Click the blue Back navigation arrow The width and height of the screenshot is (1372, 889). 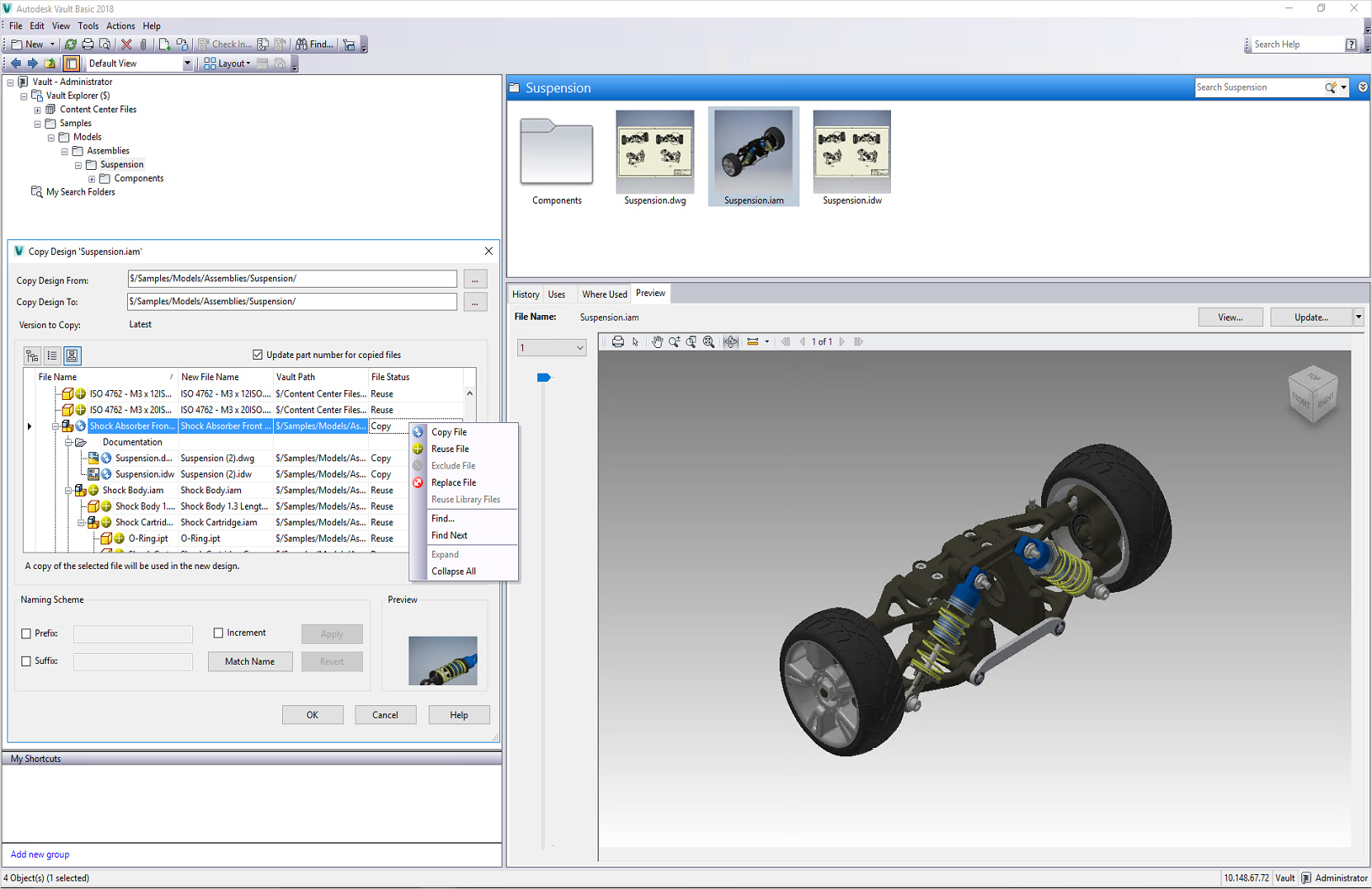click(16, 63)
